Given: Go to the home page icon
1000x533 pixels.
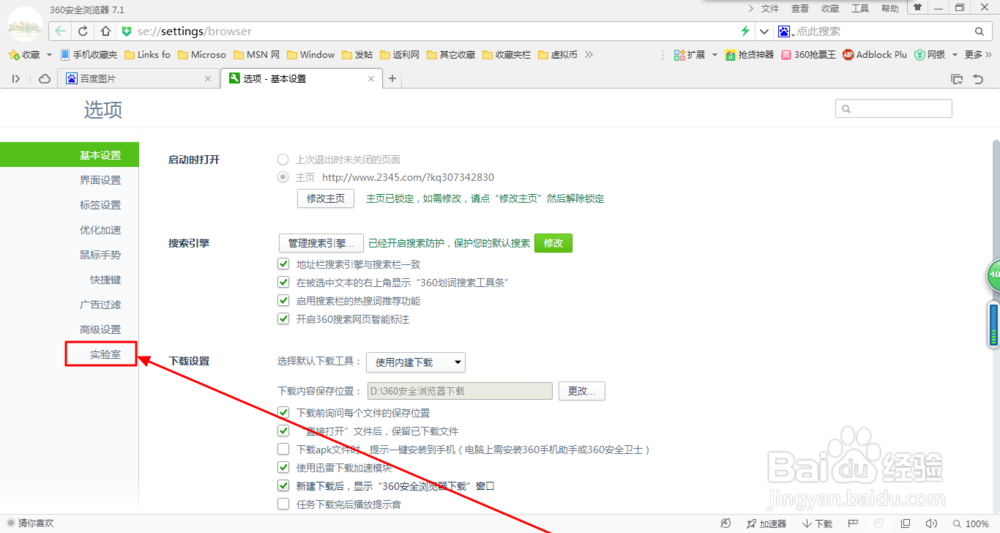Looking at the screenshot, I should pos(105,31).
